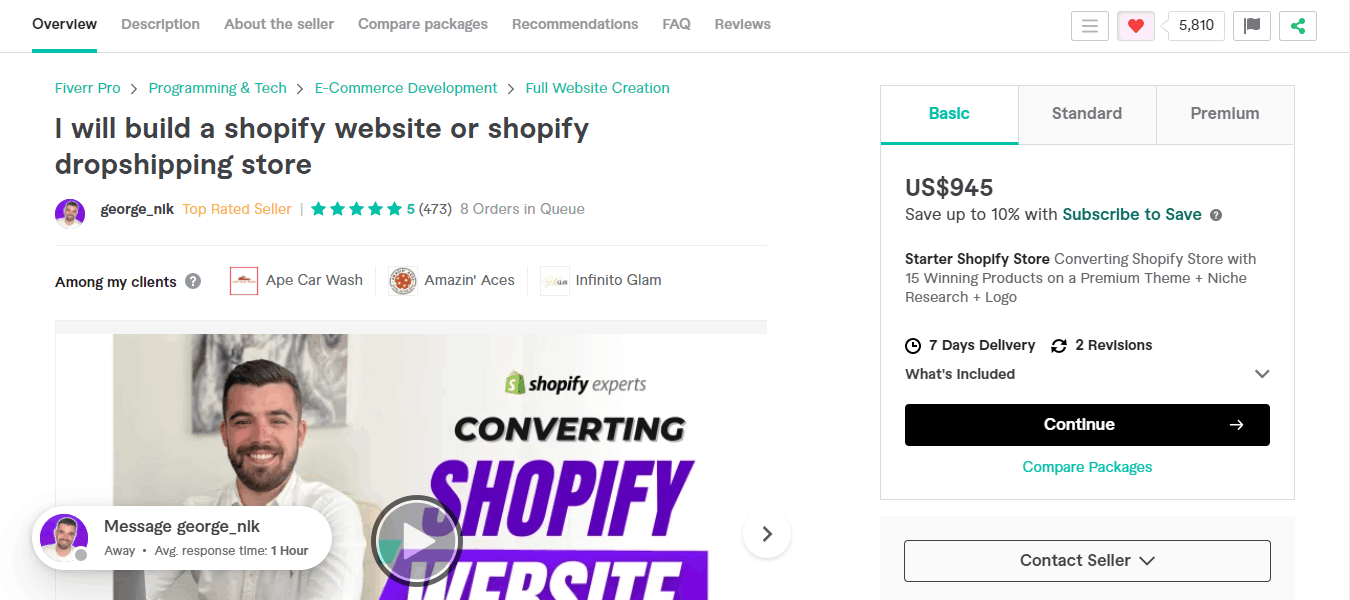
Task: Select the Amazin' Aces client logo
Action: (x=402, y=280)
